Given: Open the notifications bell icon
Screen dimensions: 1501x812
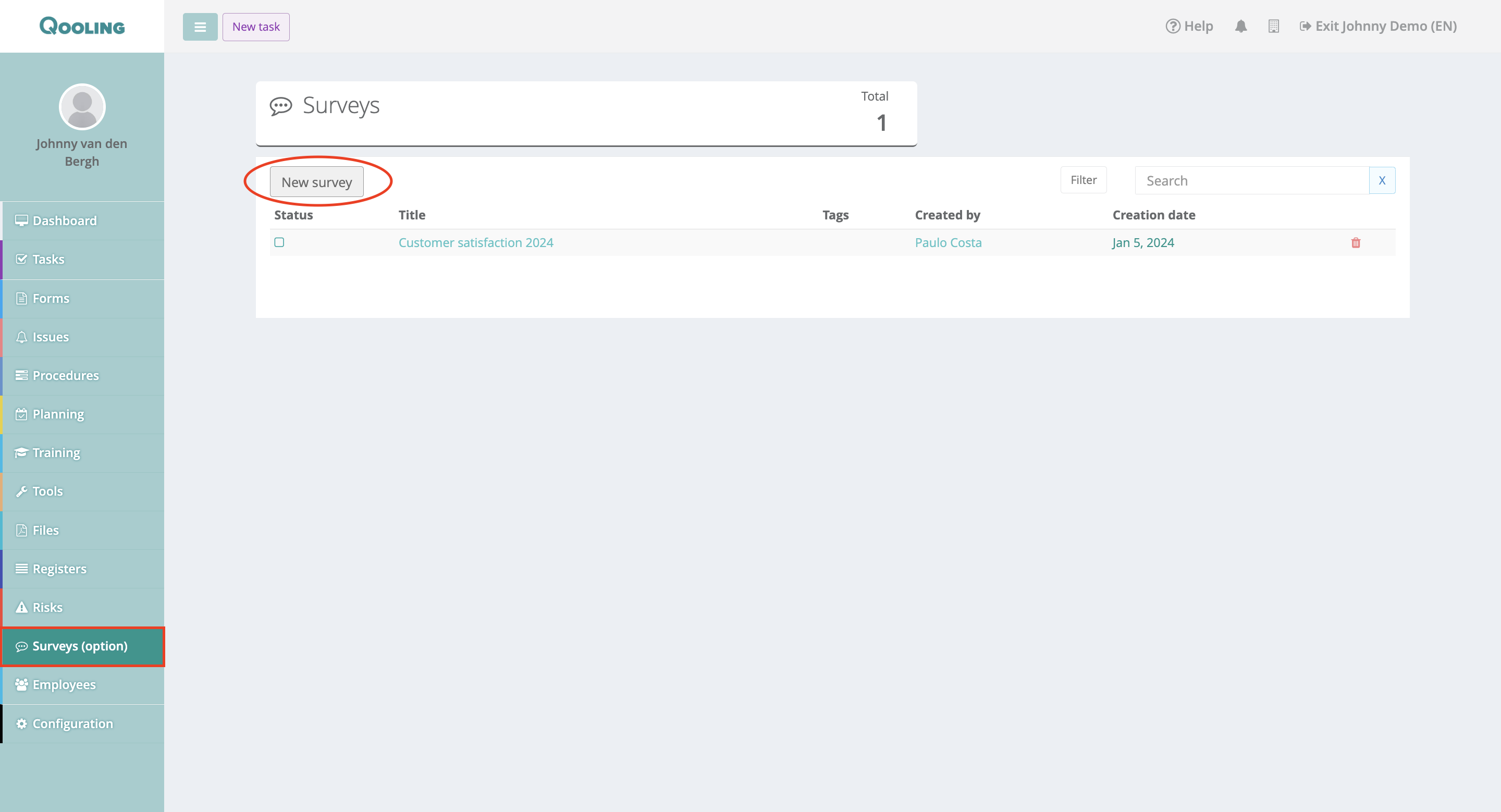Looking at the screenshot, I should pyautogui.click(x=1240, y=26).
